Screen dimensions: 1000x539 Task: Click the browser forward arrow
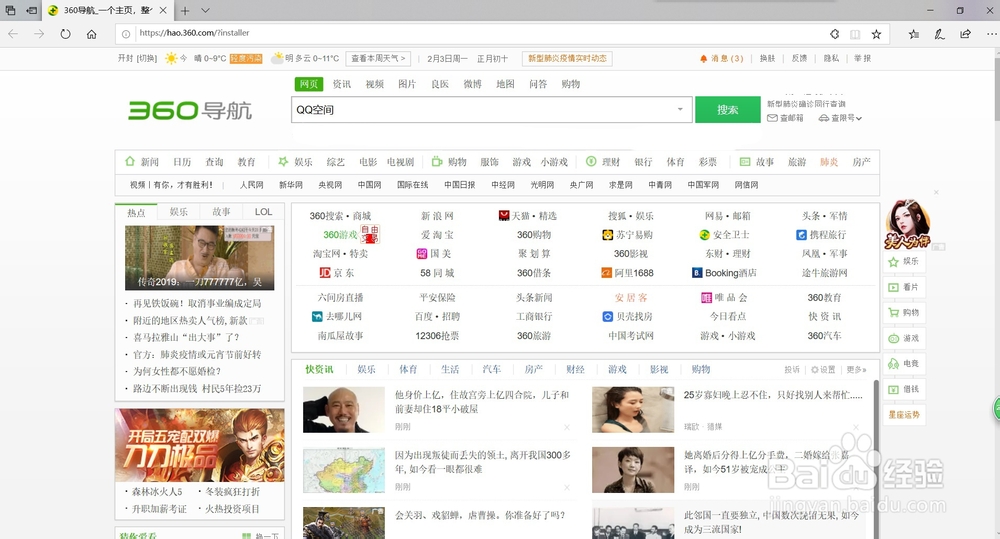pyautogui.click(x=39, y=34)
